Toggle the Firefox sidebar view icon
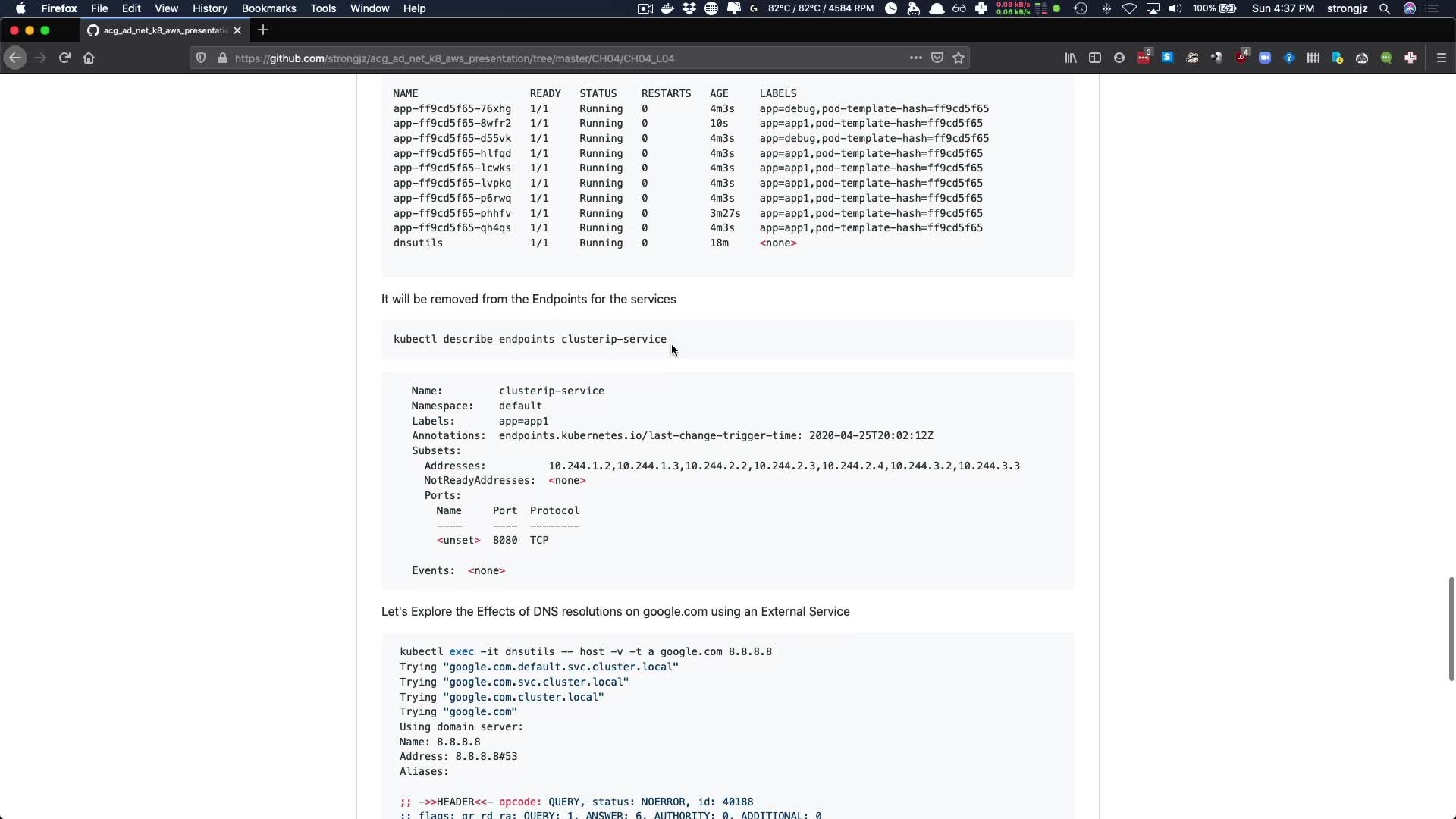This screenshot has height=819, width=1456. (1095, 58)
